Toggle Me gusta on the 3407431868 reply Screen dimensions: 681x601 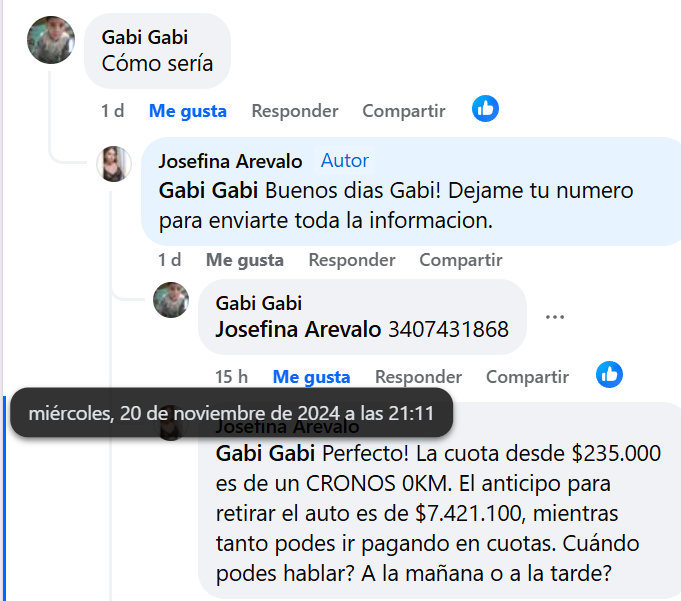click(x=311, y=377)
